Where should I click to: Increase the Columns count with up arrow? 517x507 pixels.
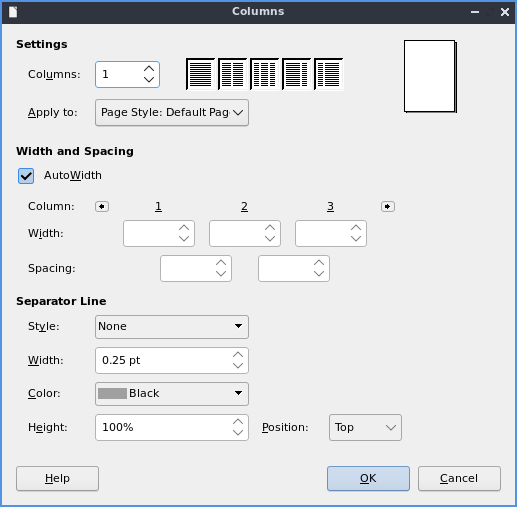149,69
